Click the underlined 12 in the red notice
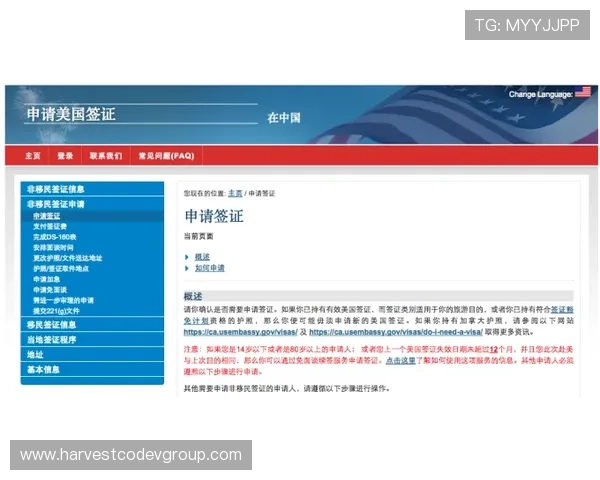Image resolution: width=600 pixels, height=480 pixels. pos(494,349)
